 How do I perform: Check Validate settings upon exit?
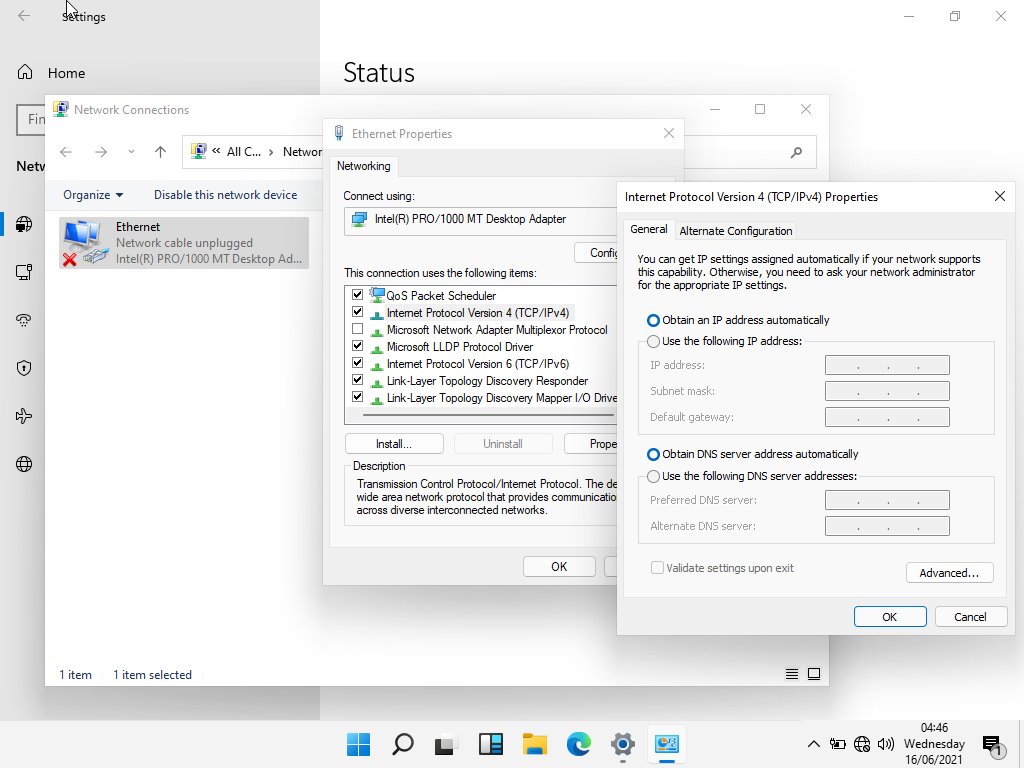click(657, 568)
